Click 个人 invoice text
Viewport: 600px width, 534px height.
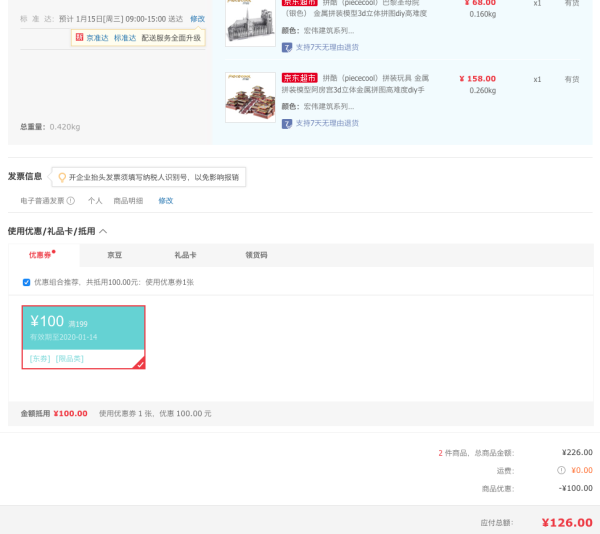click(x=95, y=201)
